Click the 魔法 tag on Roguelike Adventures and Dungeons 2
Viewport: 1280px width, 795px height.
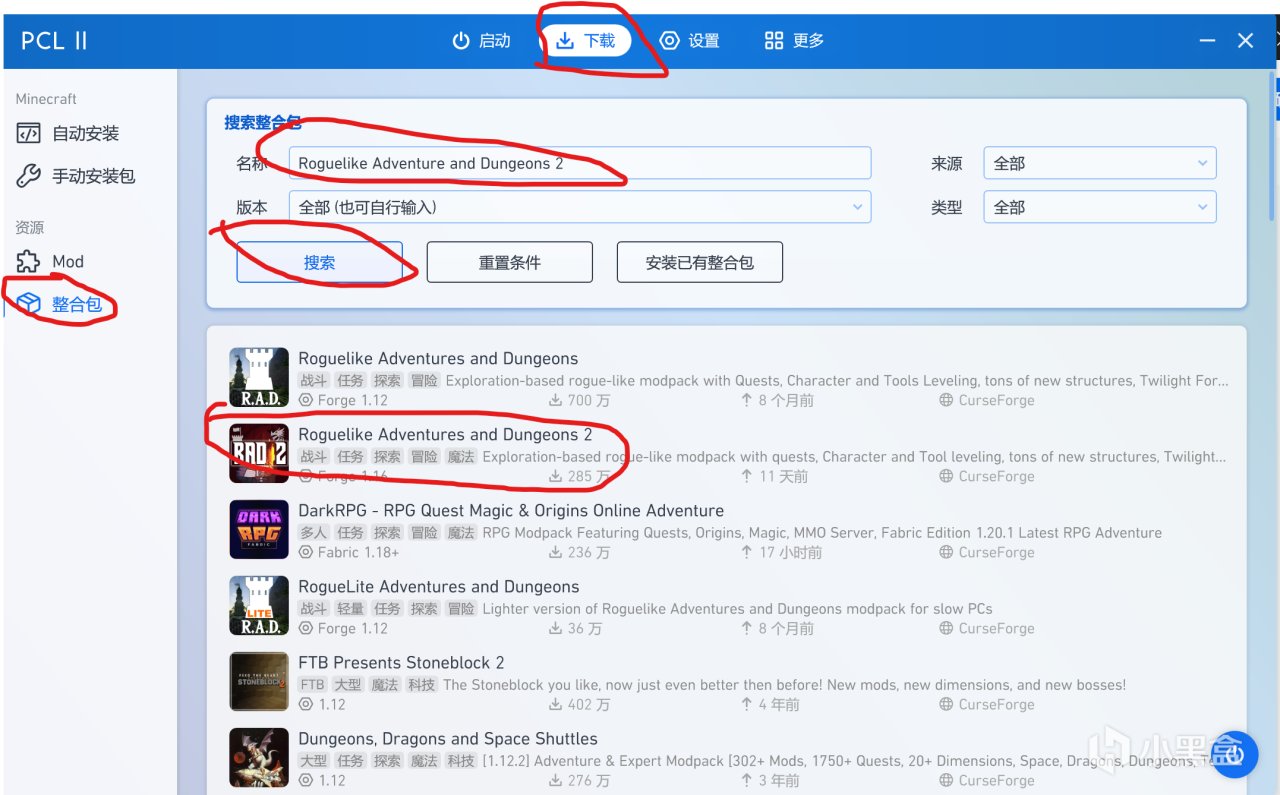[x=461, y=456]
